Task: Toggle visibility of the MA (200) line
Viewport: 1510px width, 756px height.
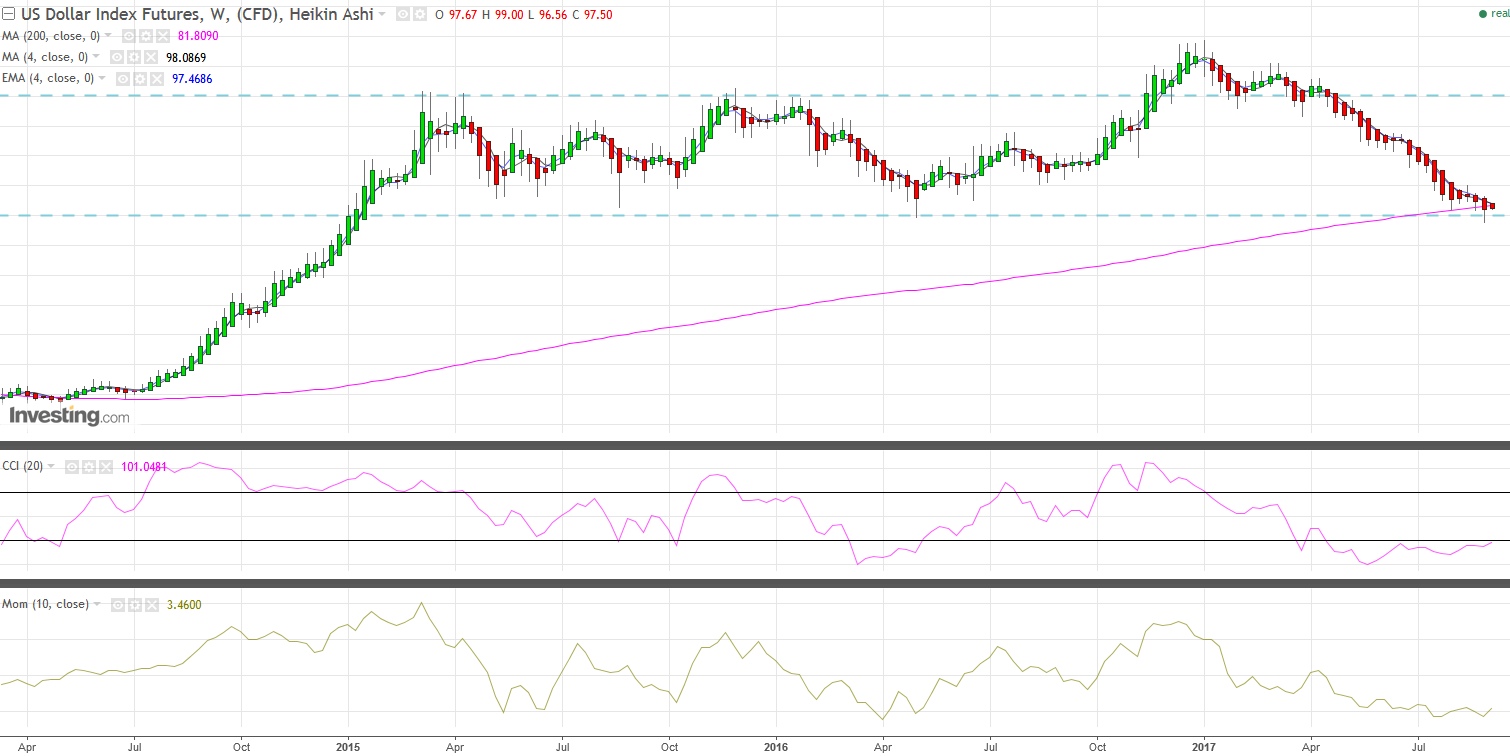Action: [x=129, y=36]
